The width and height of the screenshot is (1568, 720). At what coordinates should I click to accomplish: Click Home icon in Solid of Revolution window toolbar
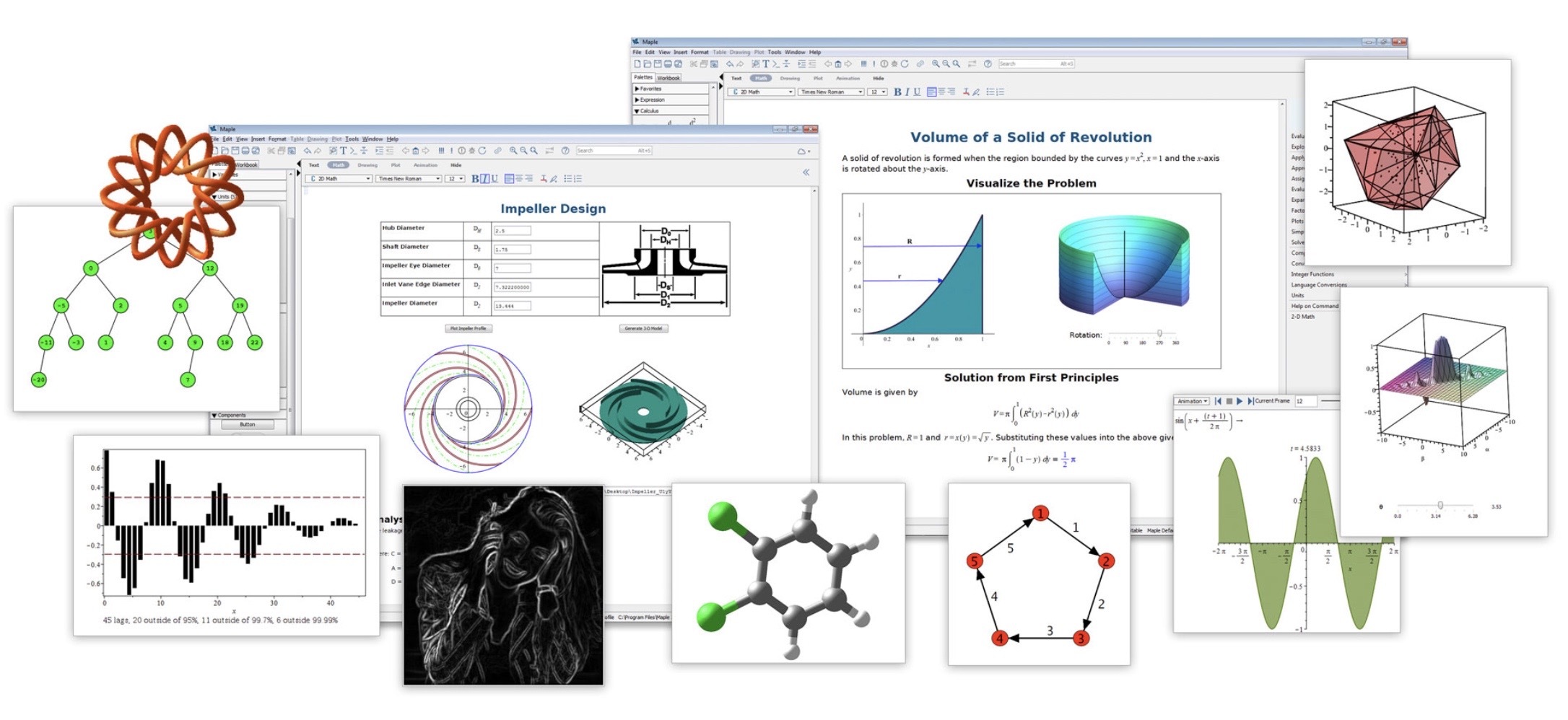(x=838, y=64)
